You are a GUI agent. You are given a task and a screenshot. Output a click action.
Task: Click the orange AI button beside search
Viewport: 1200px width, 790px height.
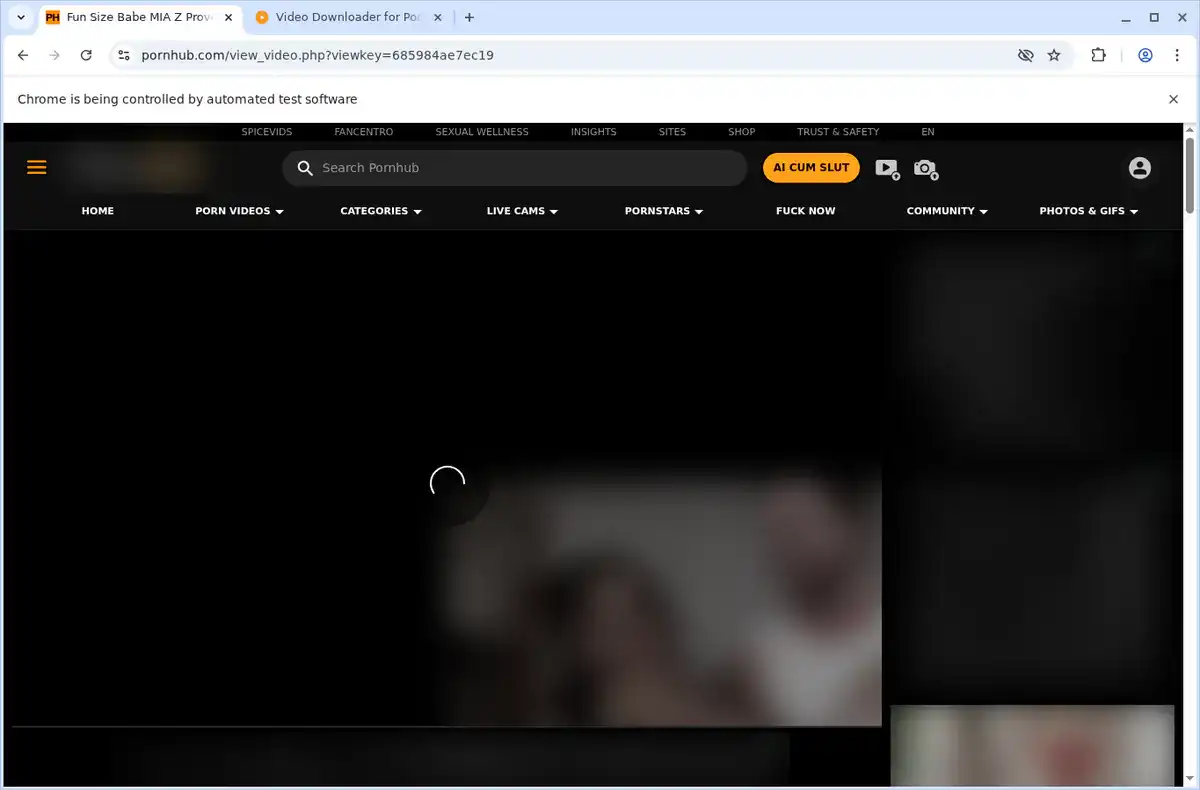[x=811, y=168]
